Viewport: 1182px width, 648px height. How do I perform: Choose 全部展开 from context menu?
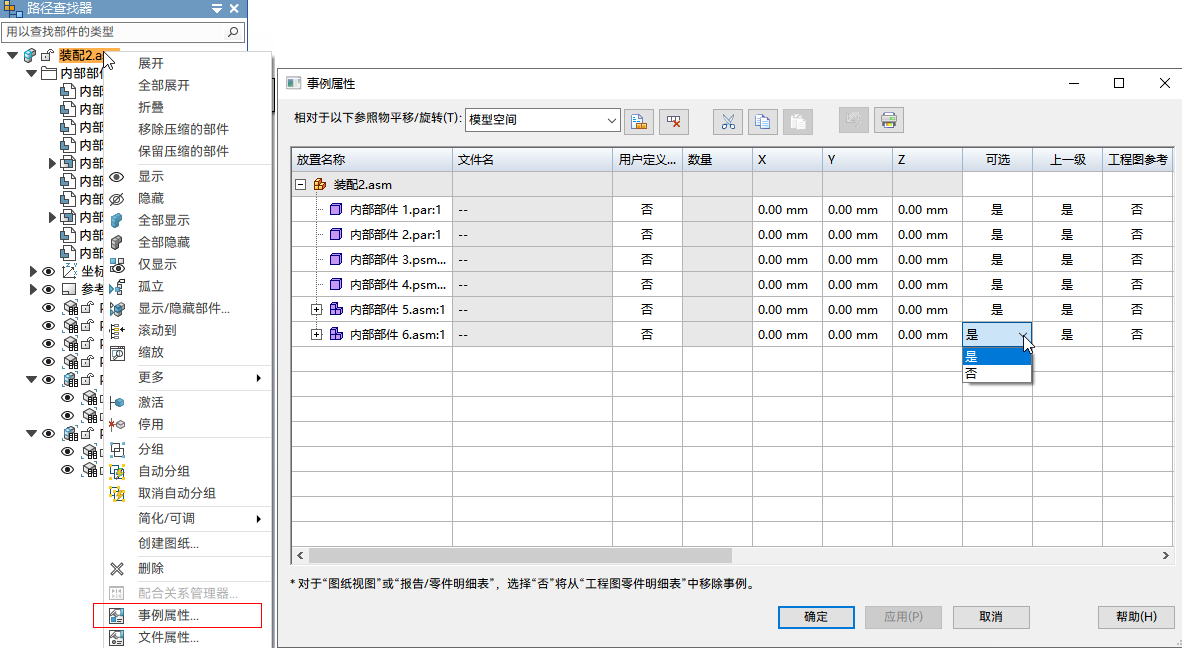pyautogui.click(x=163, y=85)
